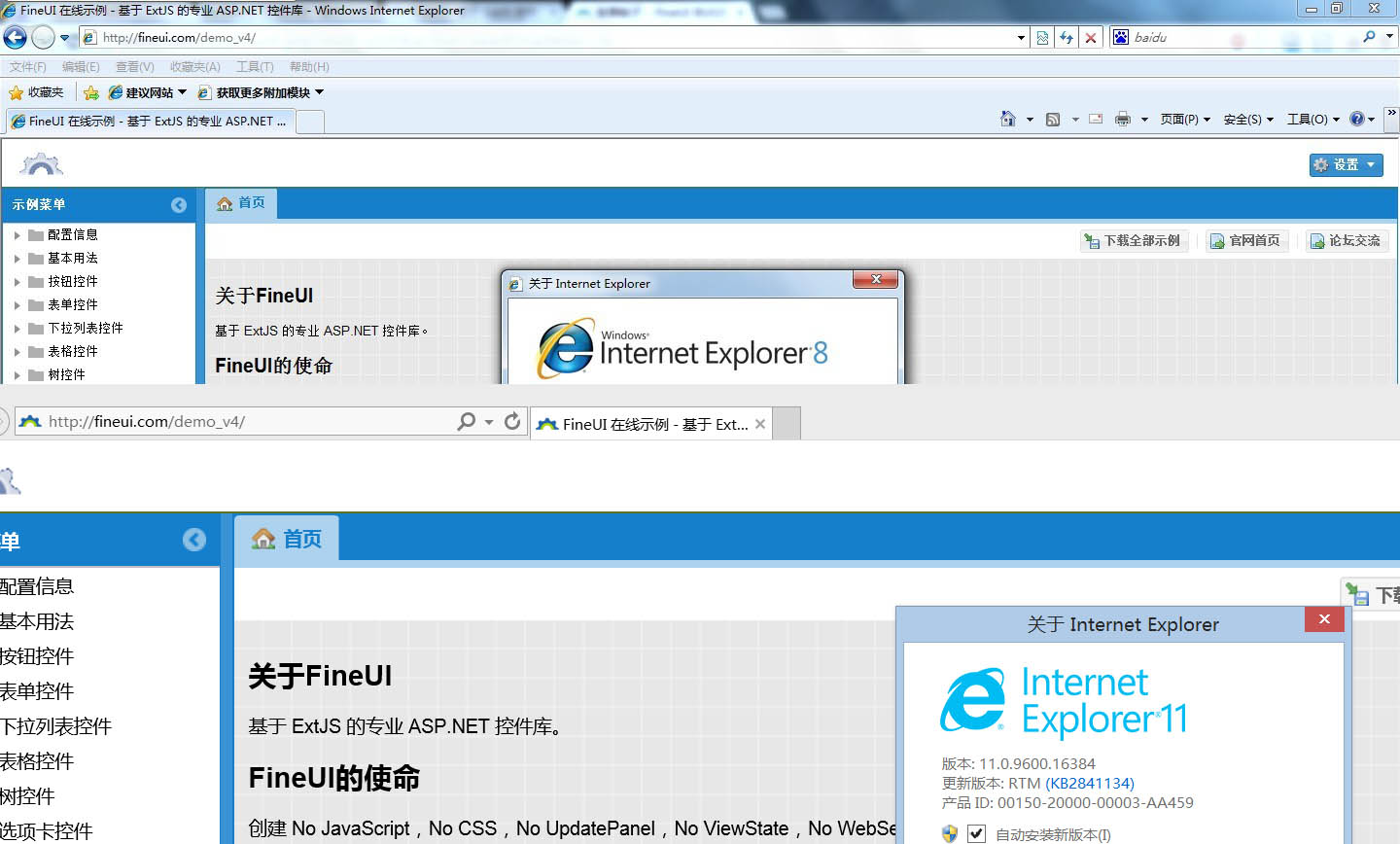
Task: Click the 论坛交流 button
Action: coord(1347,240)
